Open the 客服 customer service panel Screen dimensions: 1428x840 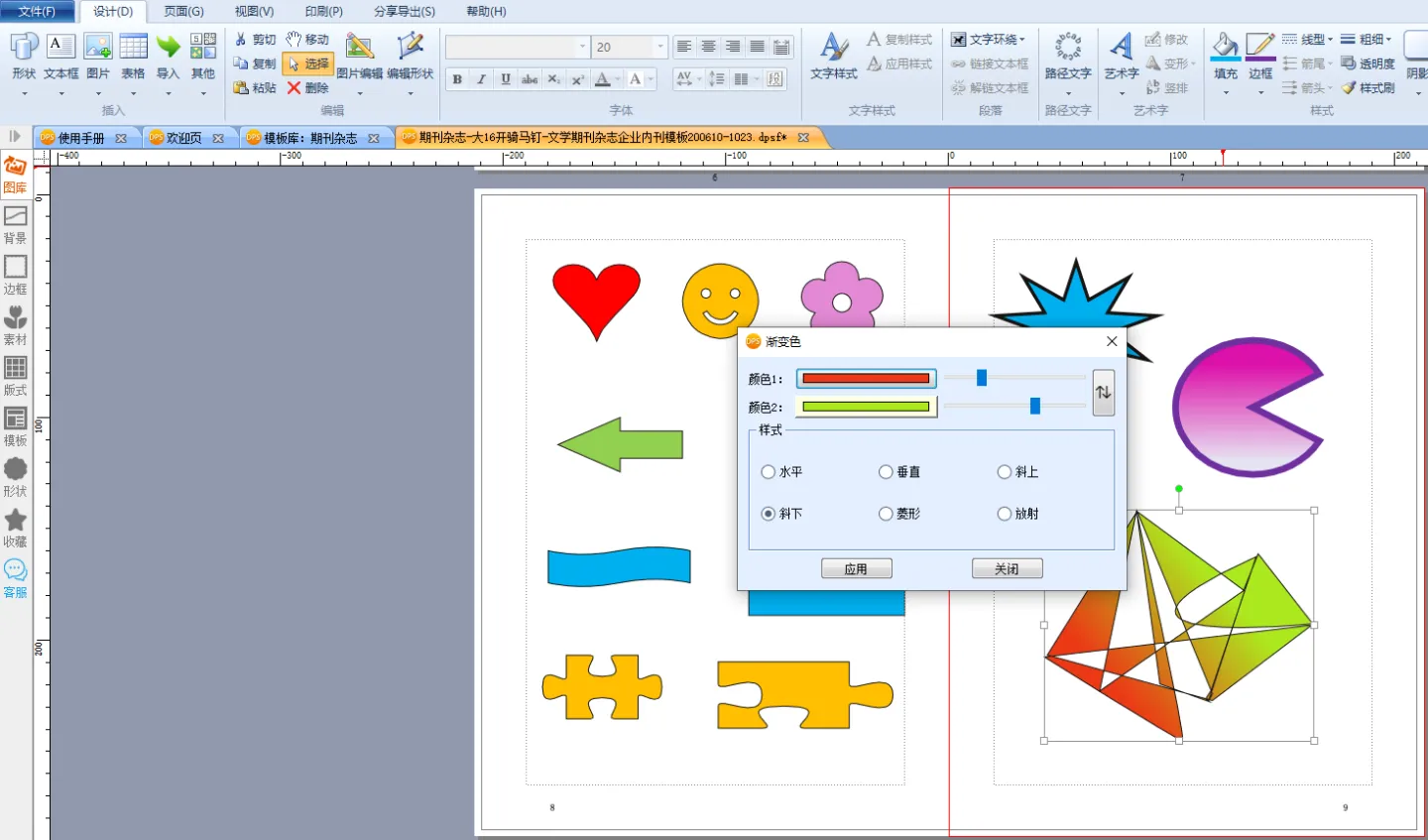(15, 577)
